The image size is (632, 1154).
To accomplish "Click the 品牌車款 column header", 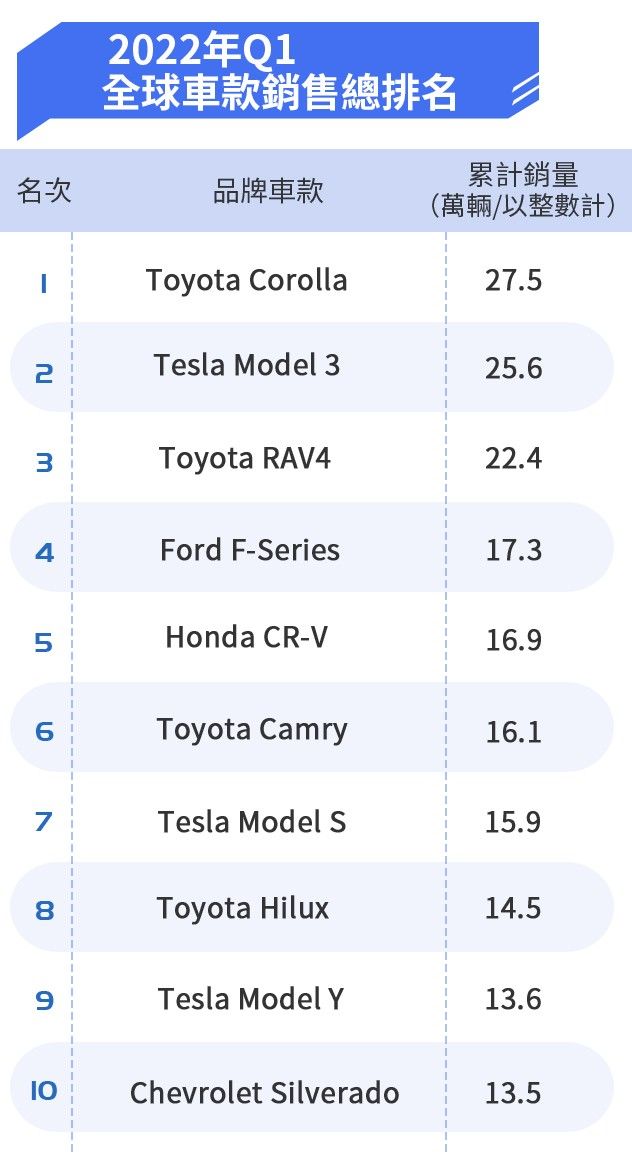I will pyautogui.click(x=268, y=191).
